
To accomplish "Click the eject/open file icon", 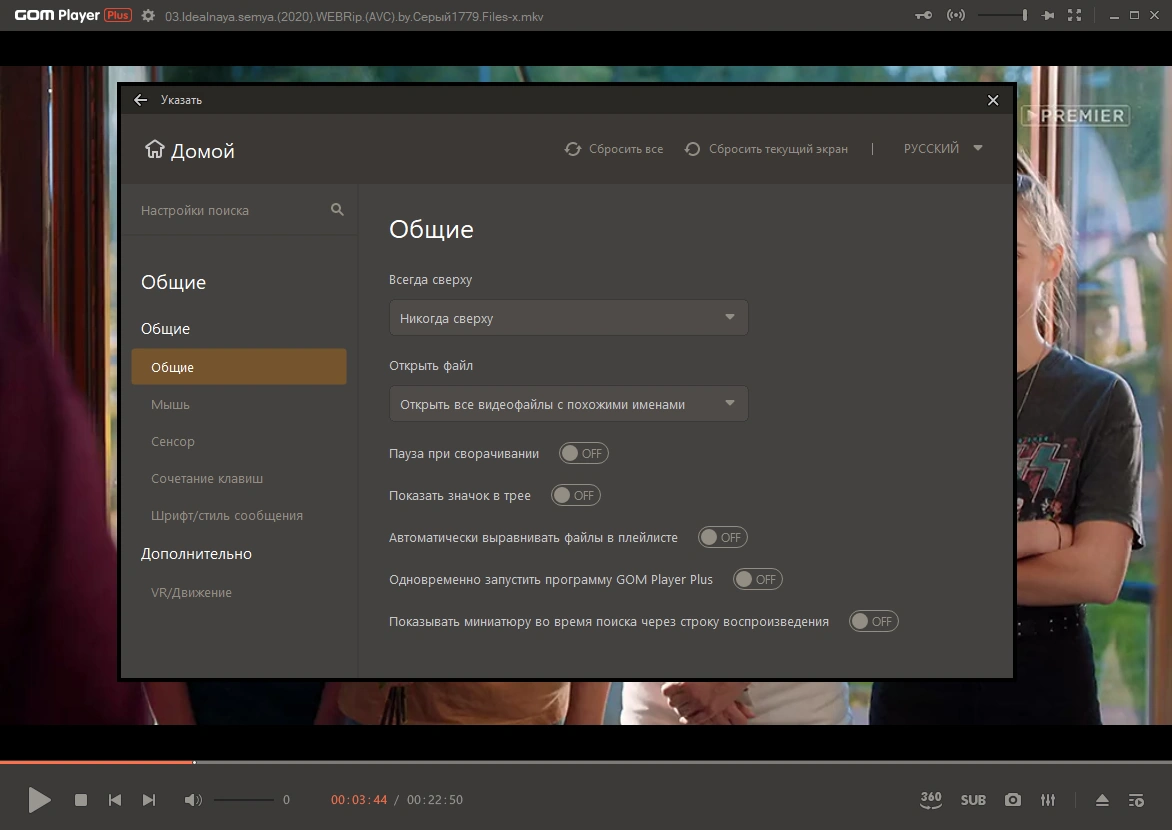I will click(1102, 800).
